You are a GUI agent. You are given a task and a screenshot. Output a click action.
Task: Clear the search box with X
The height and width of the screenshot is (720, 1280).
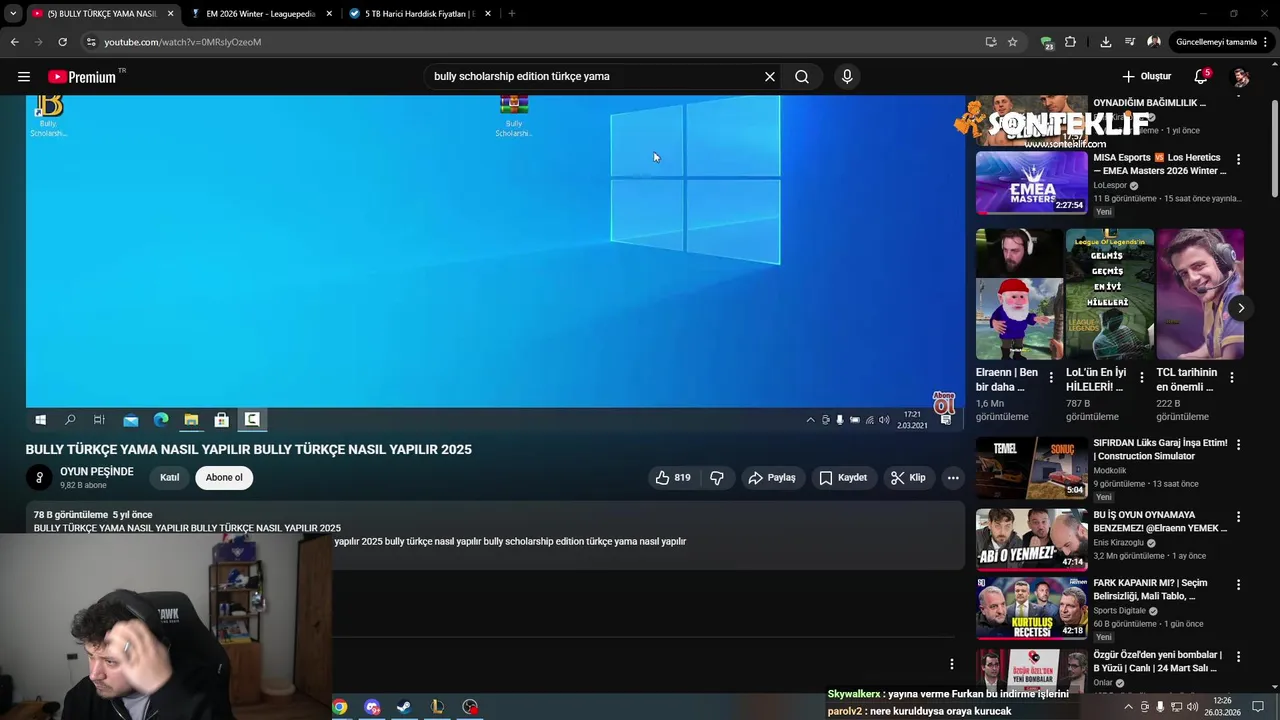click(770, 77)
